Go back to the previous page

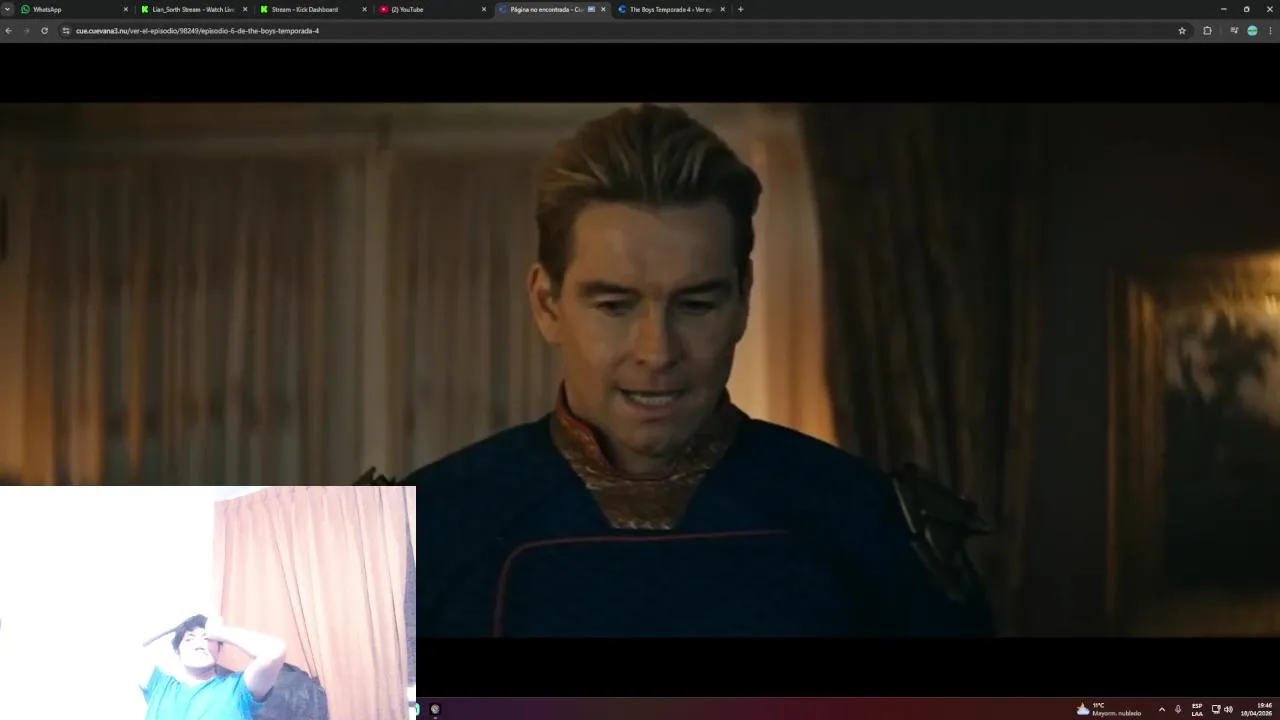(x=8, y=31)
